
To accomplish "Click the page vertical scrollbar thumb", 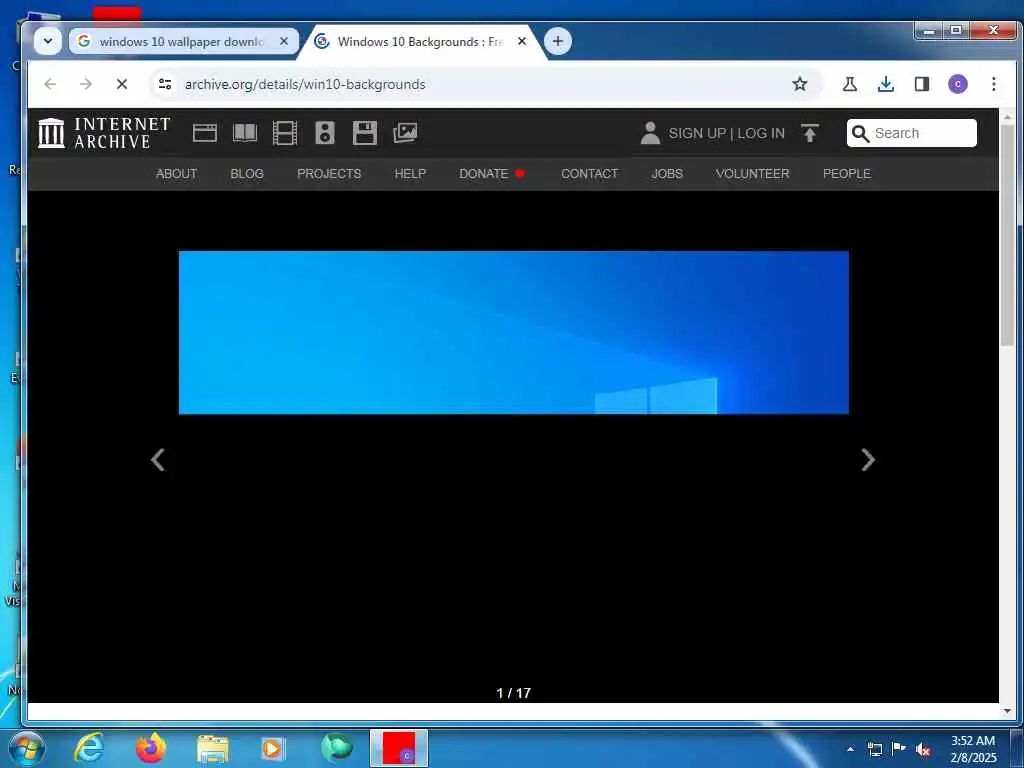I will pyautogui.click(x=1006, y=235).
